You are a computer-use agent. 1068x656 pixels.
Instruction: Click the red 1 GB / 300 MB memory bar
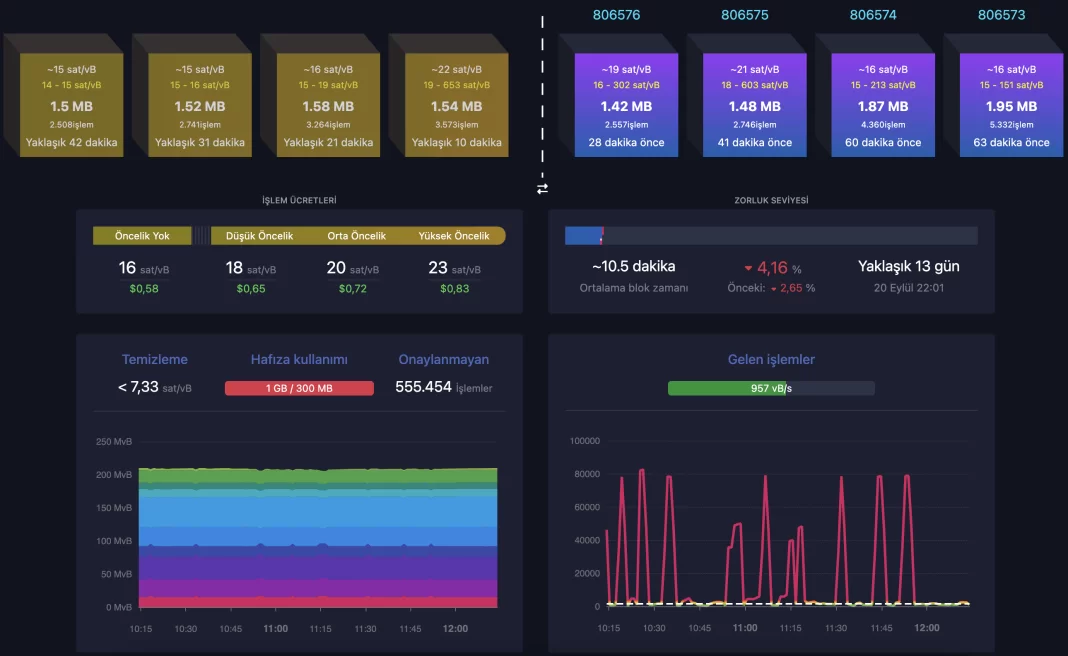tap(299, 388)
